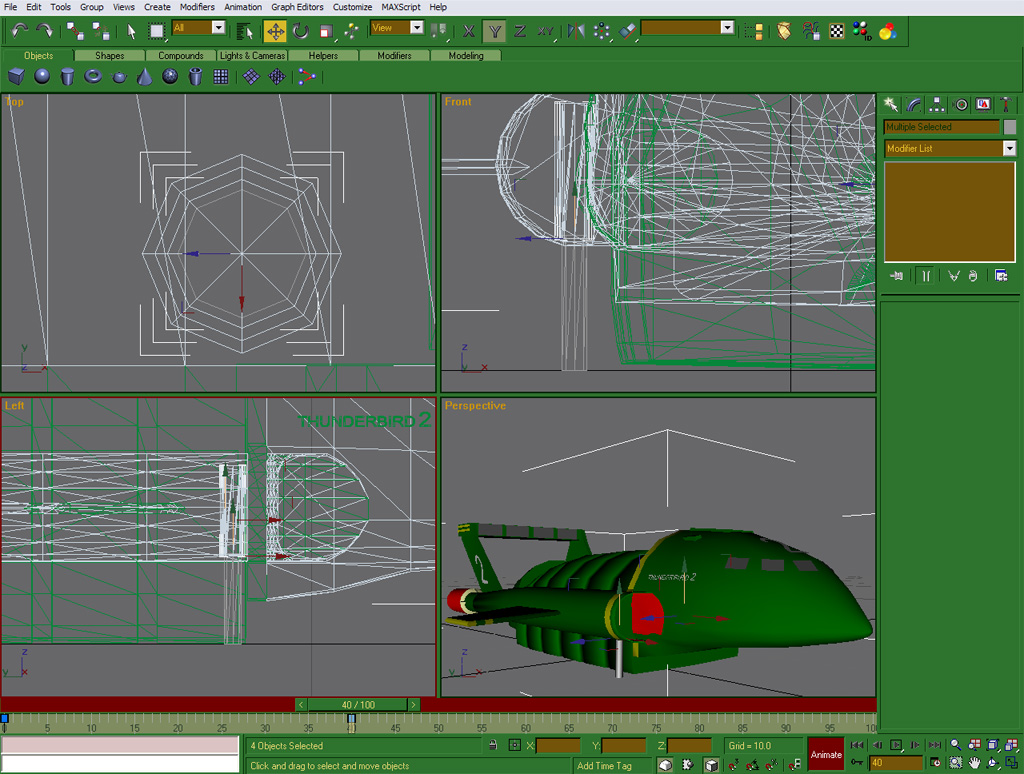The width and height of the screenshot is (1024, 774).
Task: Select the Pan hand view tool
Action: pyautogui.click(x=974, y=763)
